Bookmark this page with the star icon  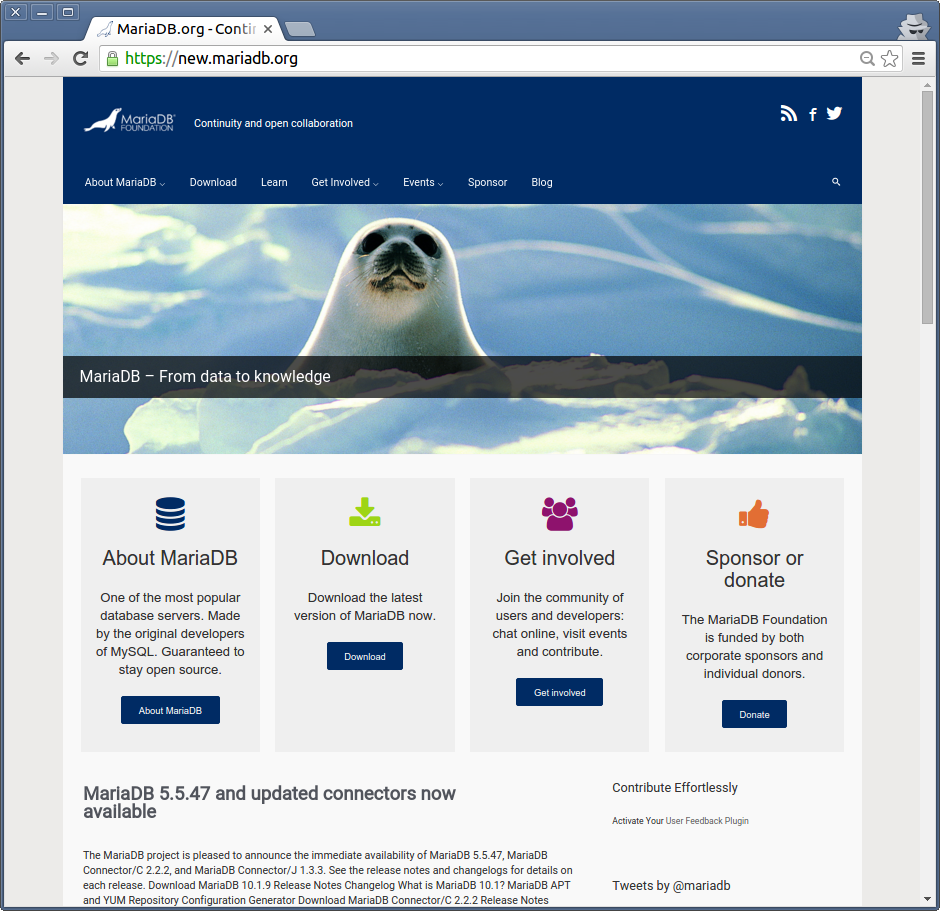click(x=890, y=58)
